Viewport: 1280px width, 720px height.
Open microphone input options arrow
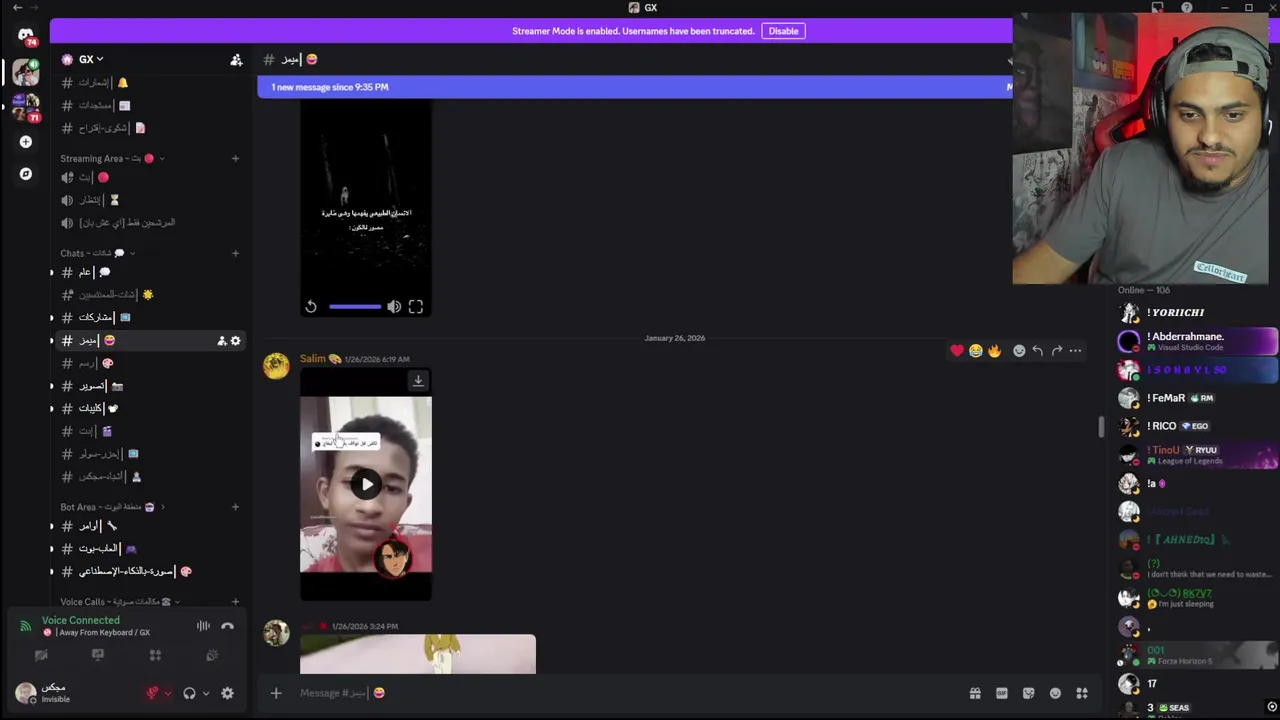coord(167,693)
